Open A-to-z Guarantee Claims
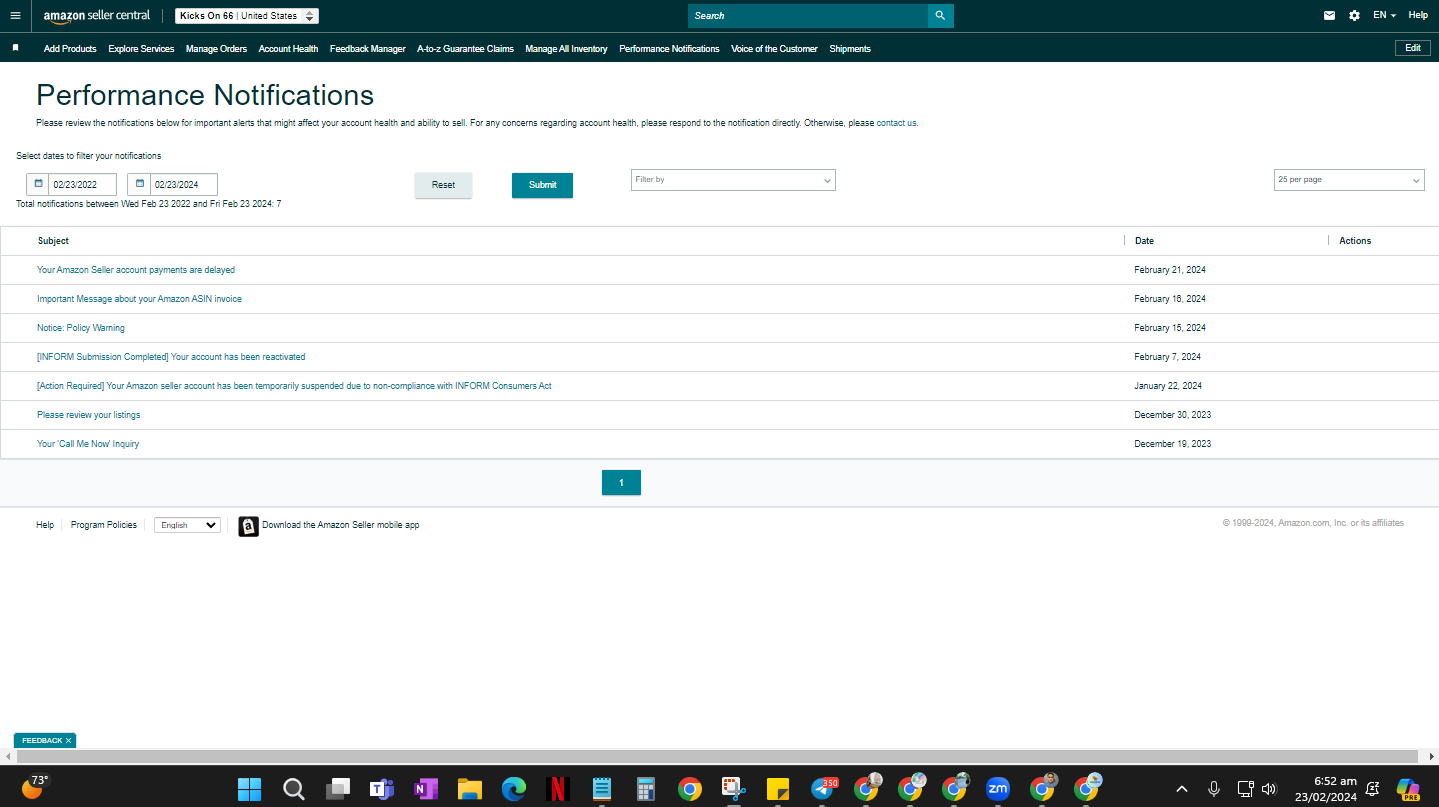 (465, 49)
